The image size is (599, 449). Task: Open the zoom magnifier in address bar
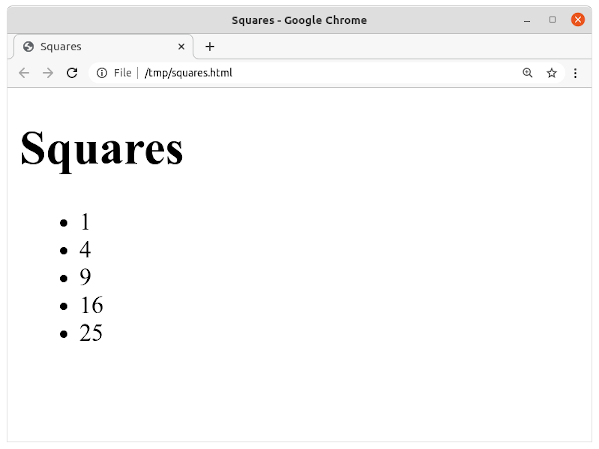(x=527, y=73)
